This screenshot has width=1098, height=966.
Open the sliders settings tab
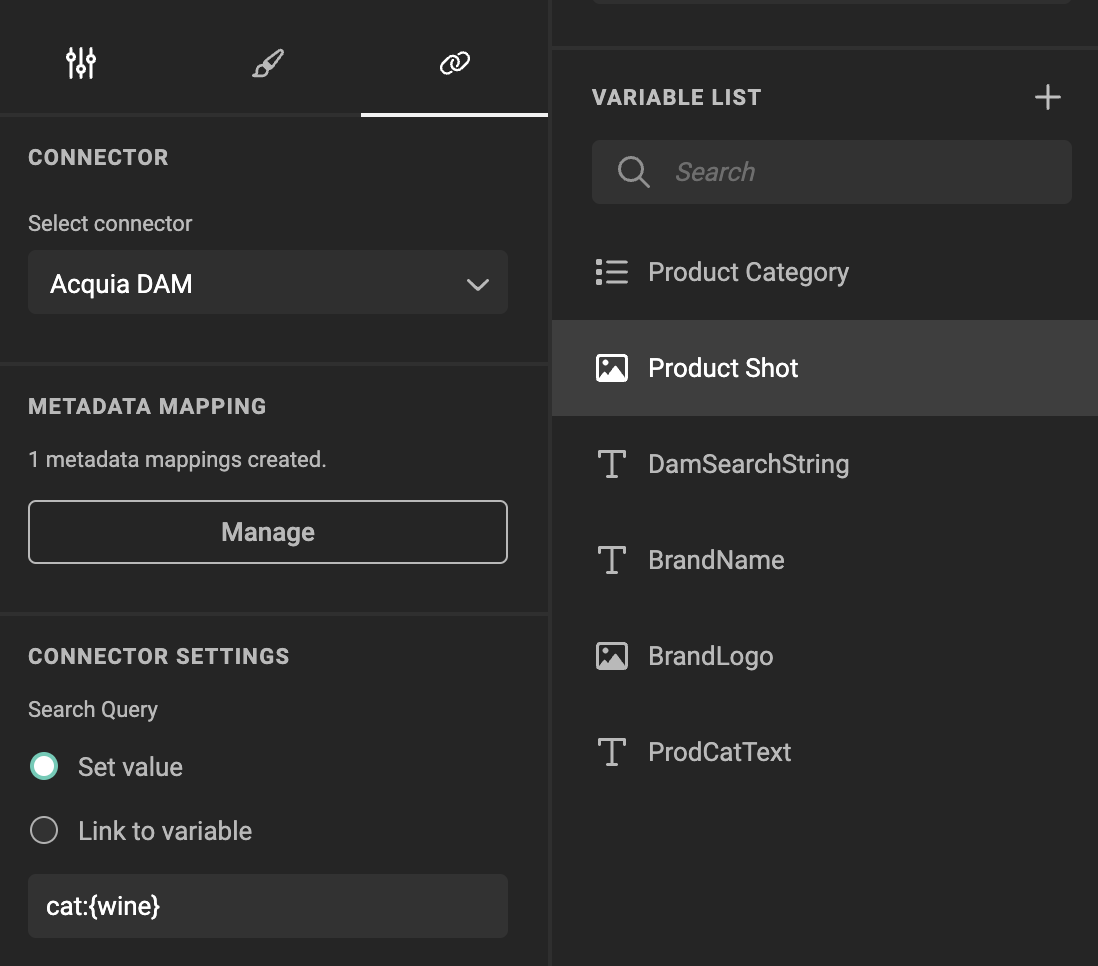point(81,63)
